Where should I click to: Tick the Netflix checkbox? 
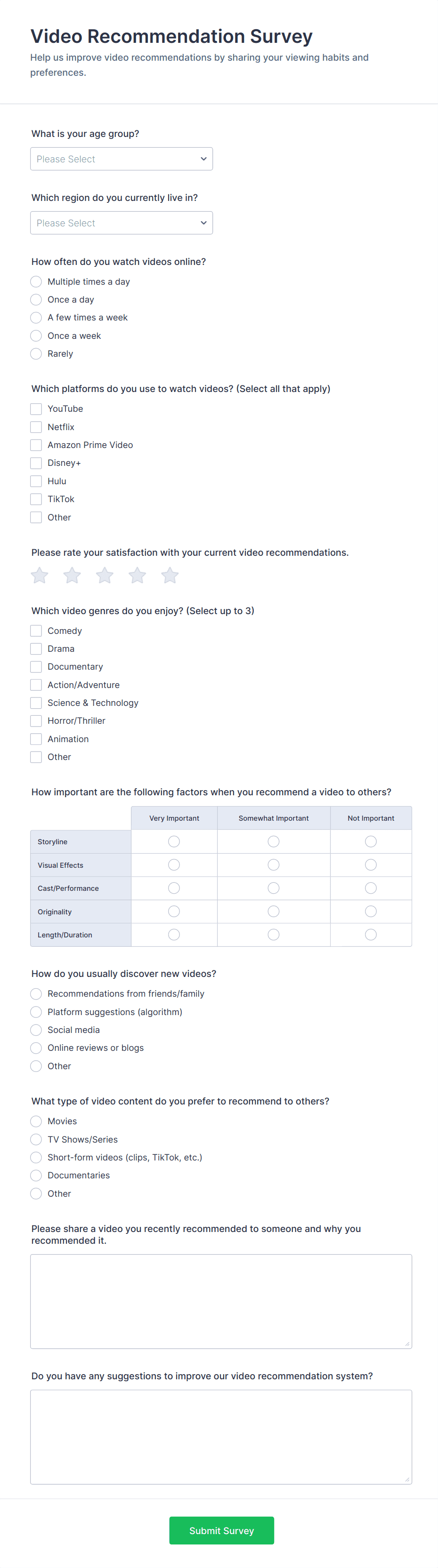pos(37,427)
